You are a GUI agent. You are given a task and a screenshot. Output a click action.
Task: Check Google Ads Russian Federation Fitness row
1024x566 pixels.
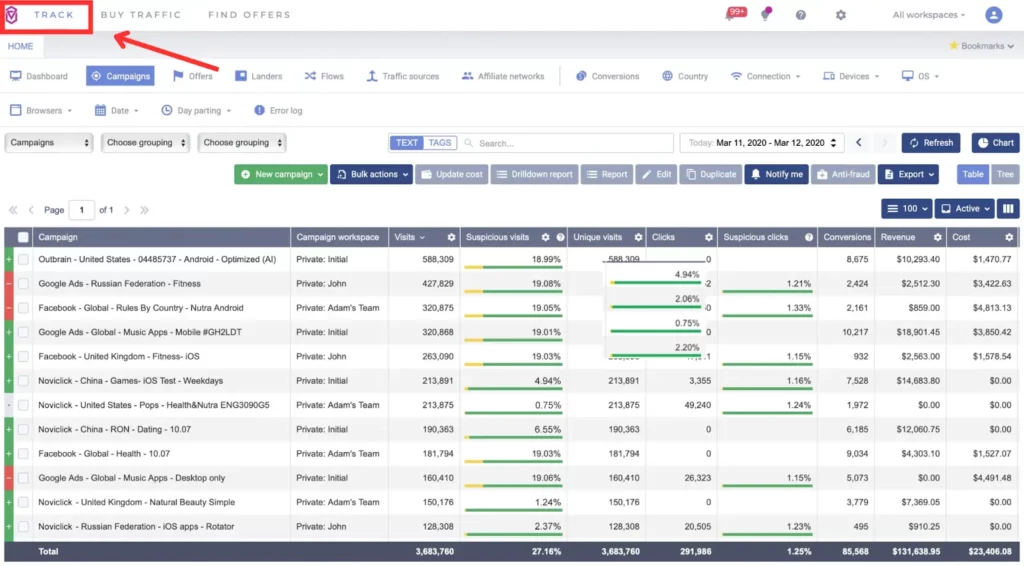click(x=24, y=283)
